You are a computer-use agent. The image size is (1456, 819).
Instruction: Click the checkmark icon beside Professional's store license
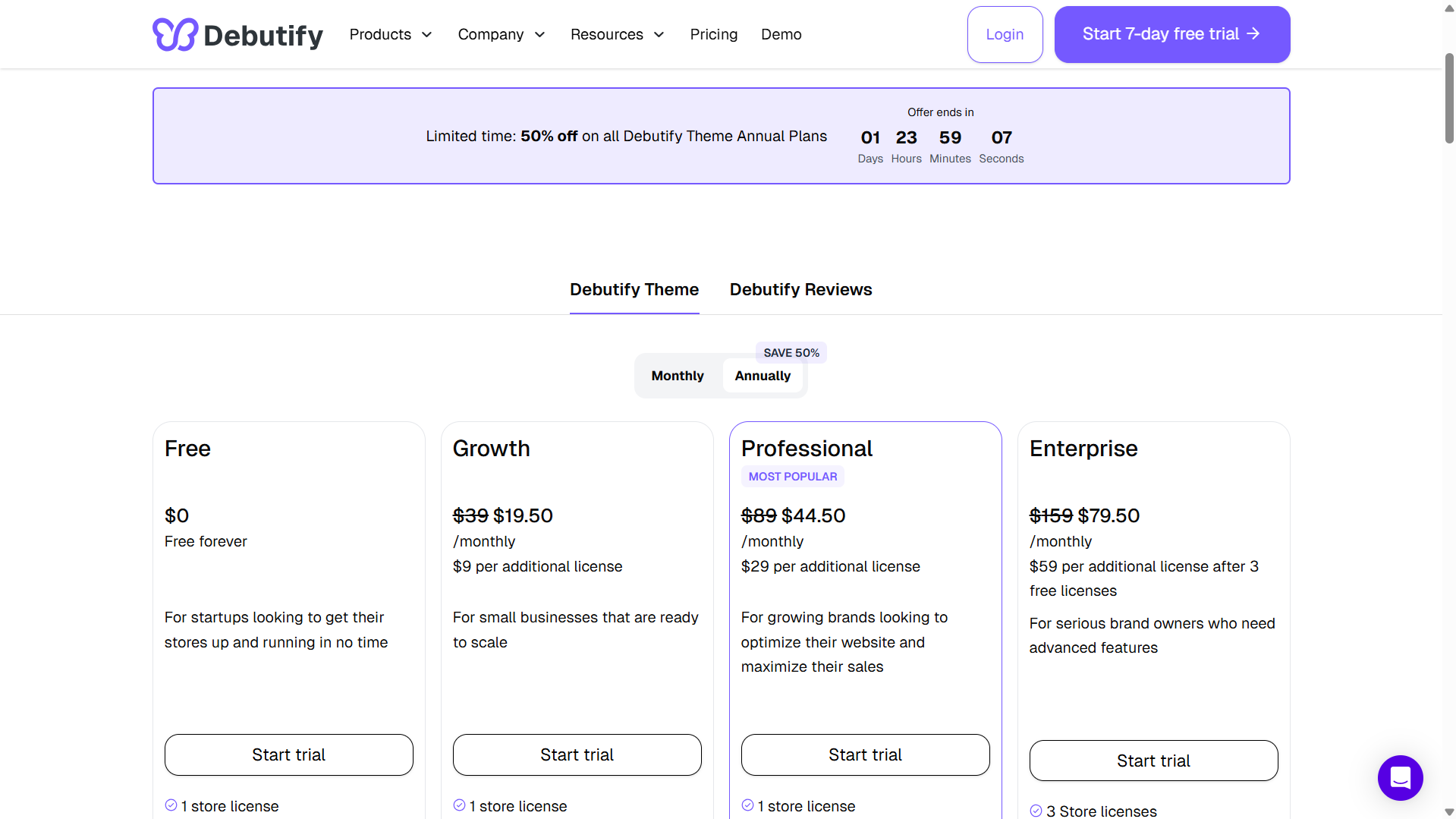[x=748, y=805]
